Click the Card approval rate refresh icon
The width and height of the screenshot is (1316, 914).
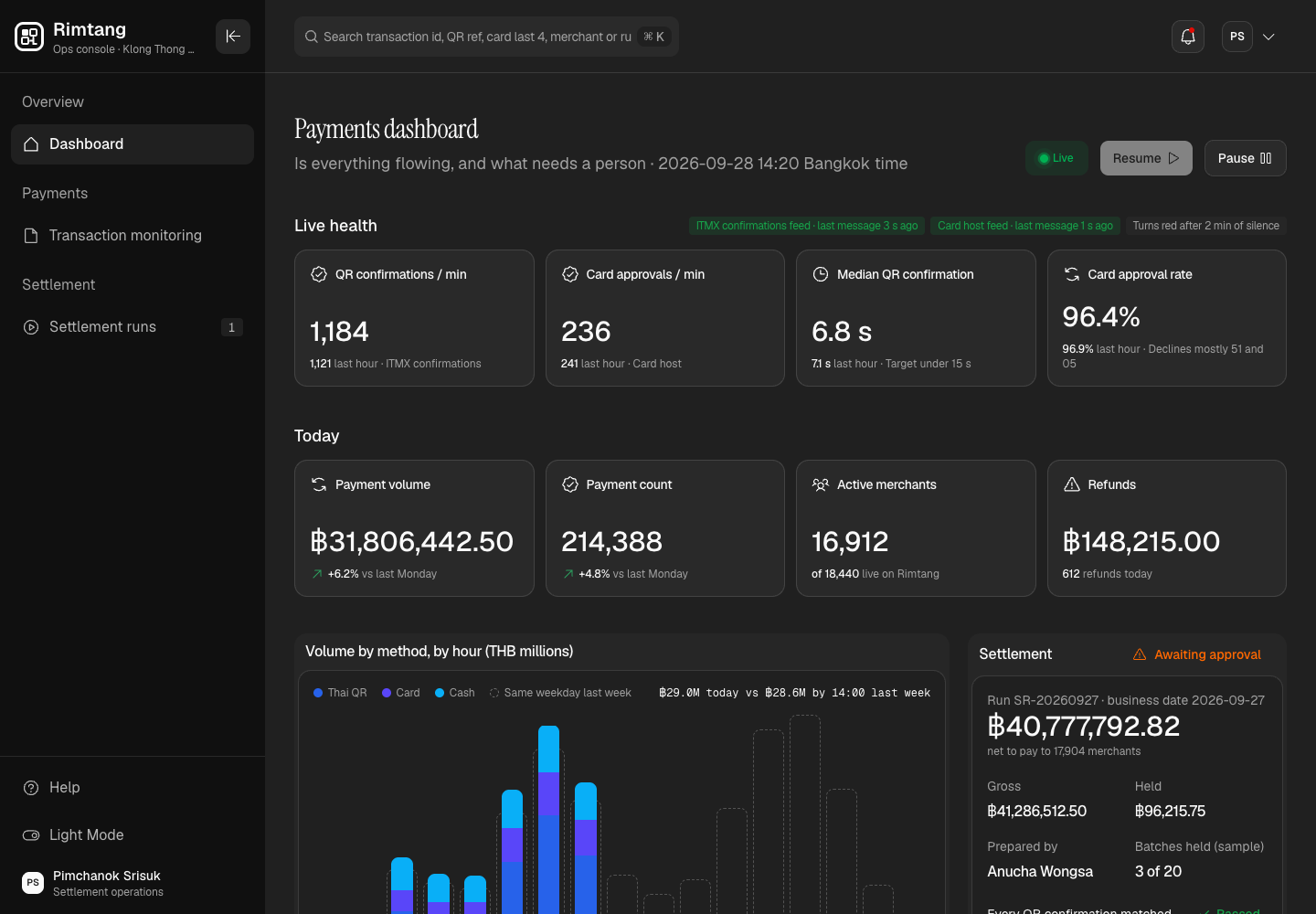click(x=1072, y=274)
